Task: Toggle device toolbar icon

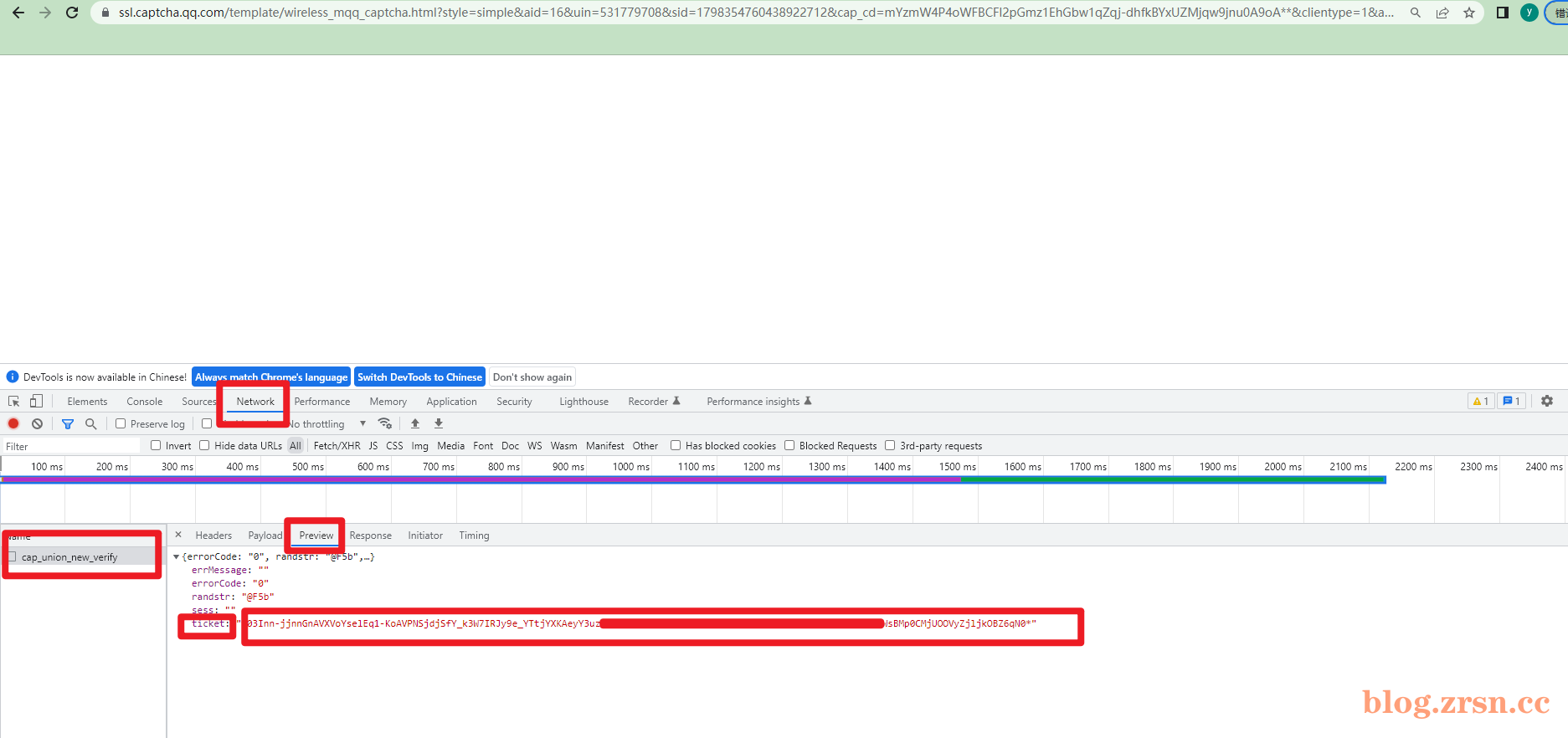Action: (x=36, y=401)
